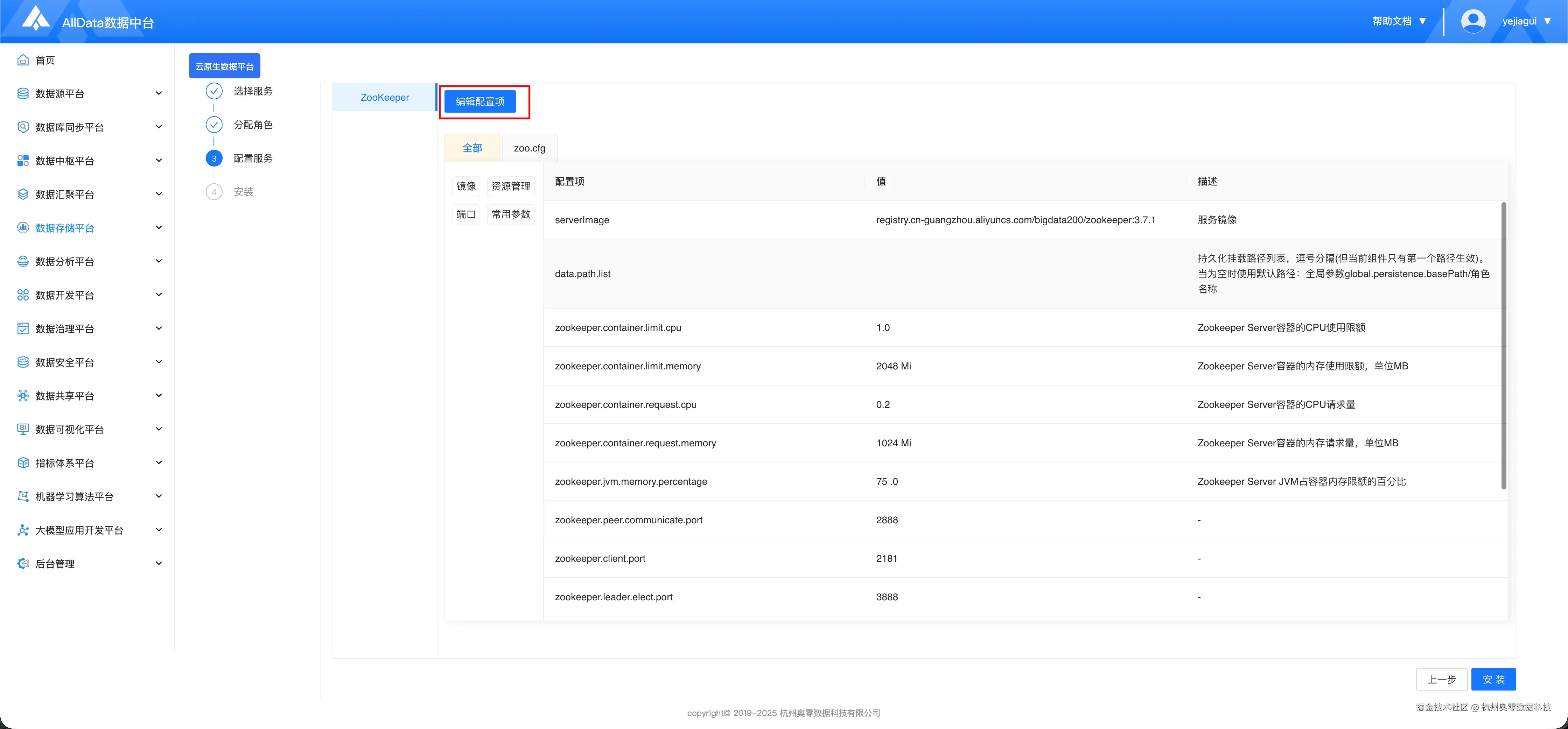Expand the 数据治理平台 menu chevron
This screenshot has width=1568, height=729.
tap(159, 328)
